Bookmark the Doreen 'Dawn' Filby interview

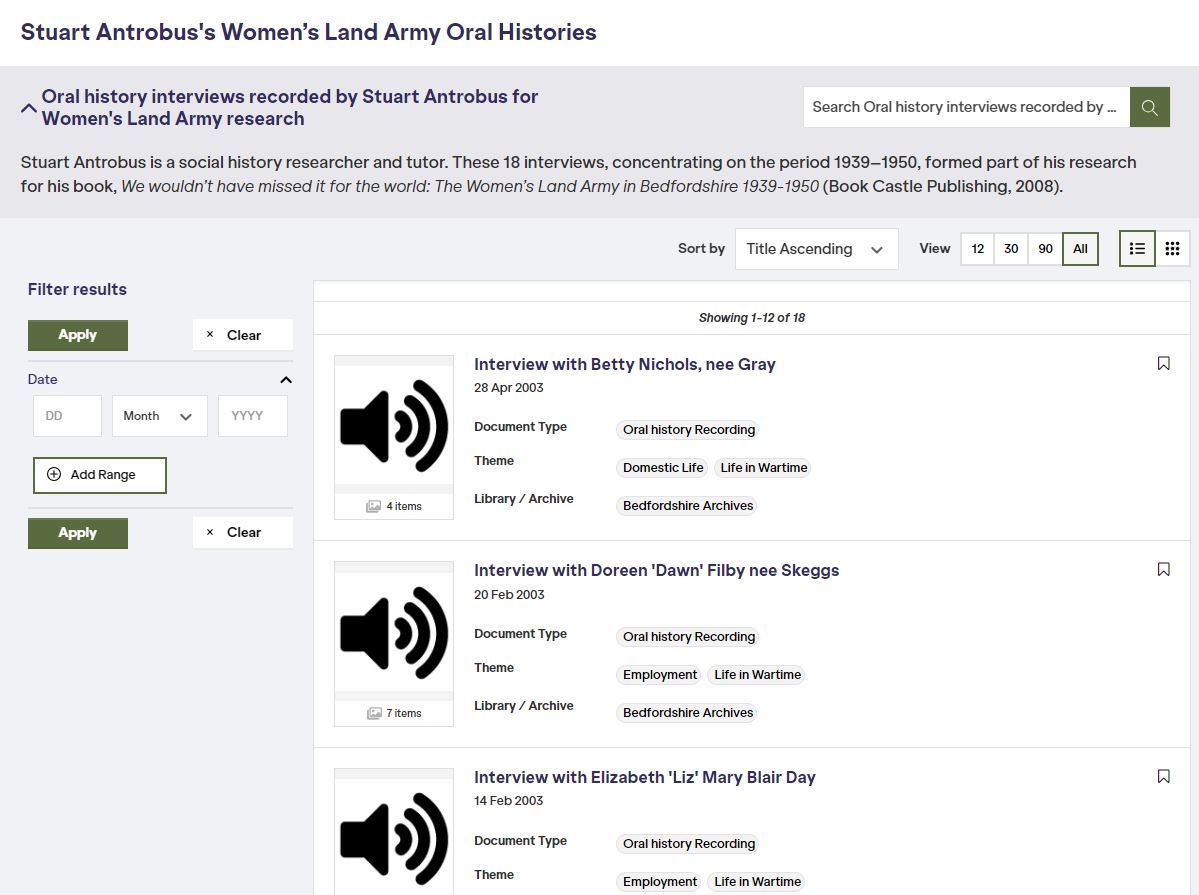pyautogui.click(x=1163, y=569)
